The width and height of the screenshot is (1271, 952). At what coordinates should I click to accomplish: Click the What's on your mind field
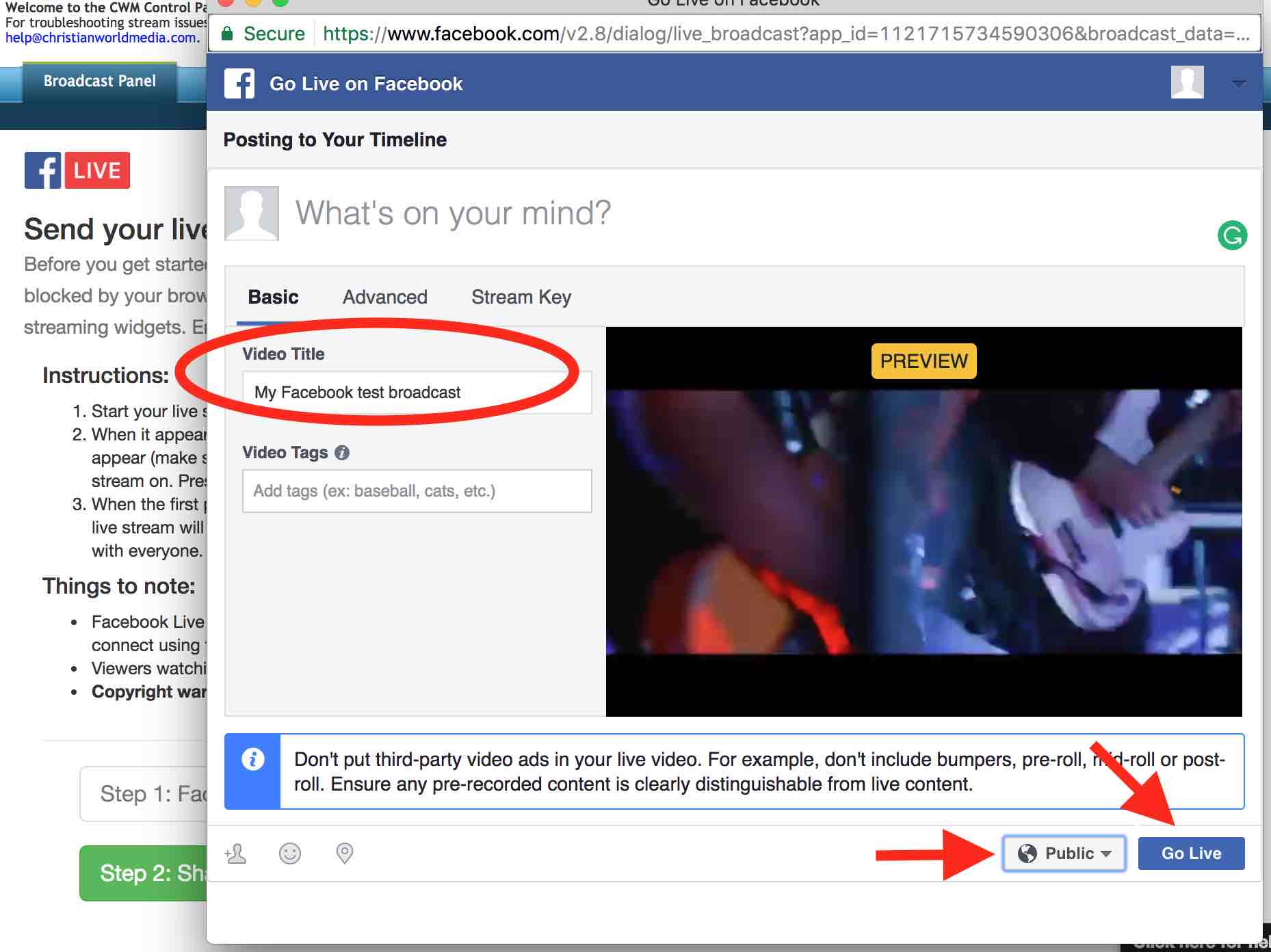pos(453,213)
